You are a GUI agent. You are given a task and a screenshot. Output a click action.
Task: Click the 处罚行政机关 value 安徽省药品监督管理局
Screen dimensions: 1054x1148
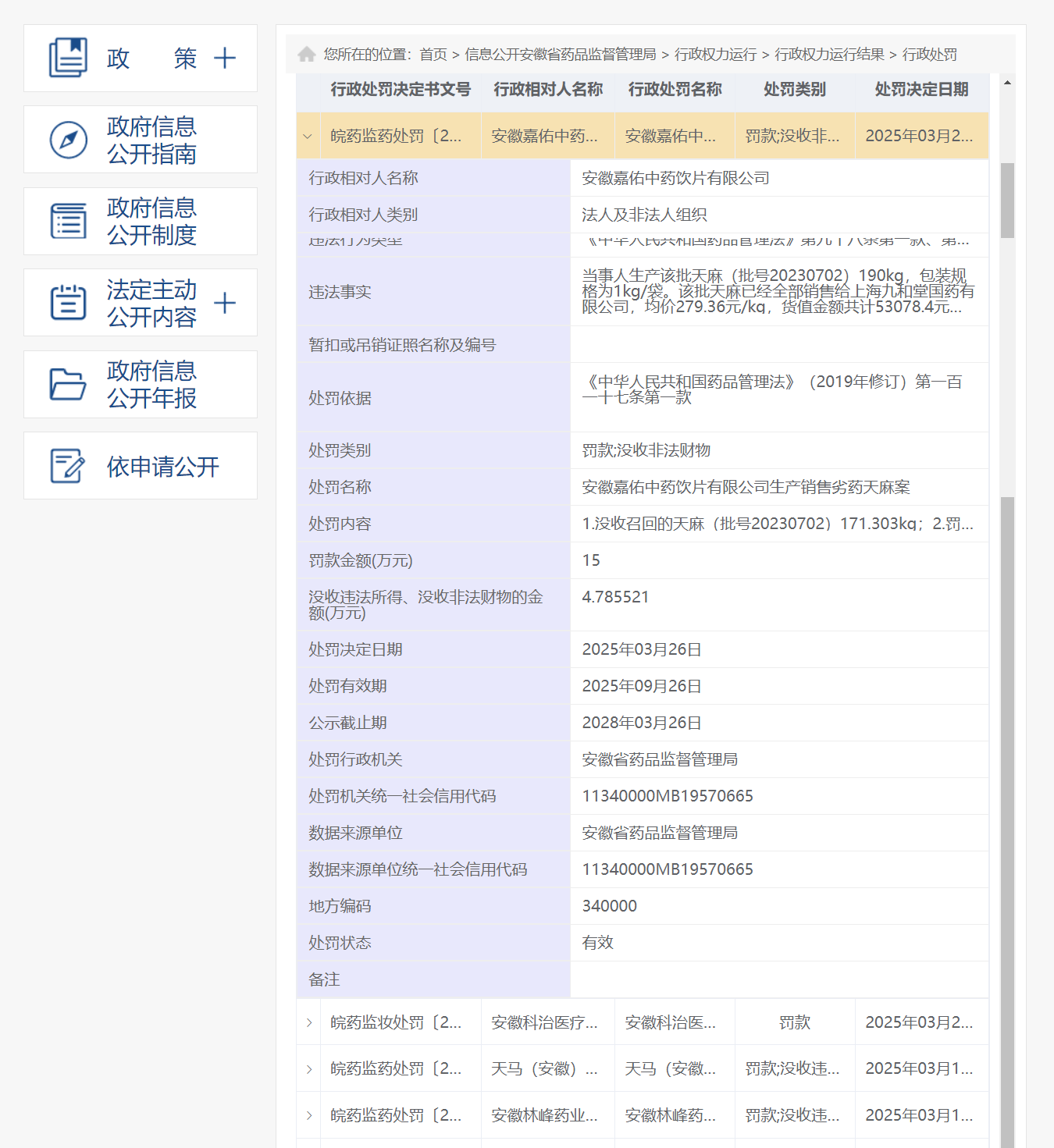coord(660,759)
